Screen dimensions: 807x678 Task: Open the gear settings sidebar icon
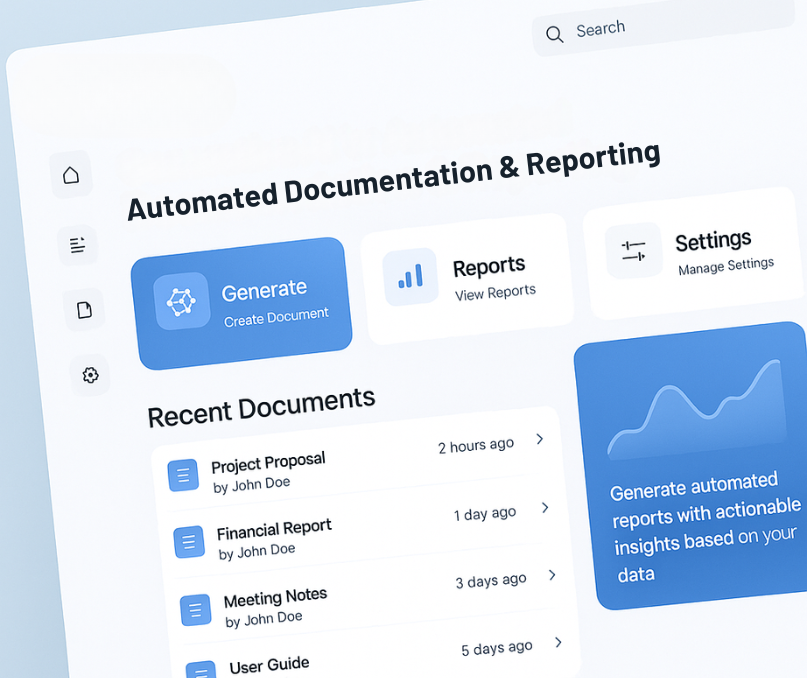click(90, 375)
